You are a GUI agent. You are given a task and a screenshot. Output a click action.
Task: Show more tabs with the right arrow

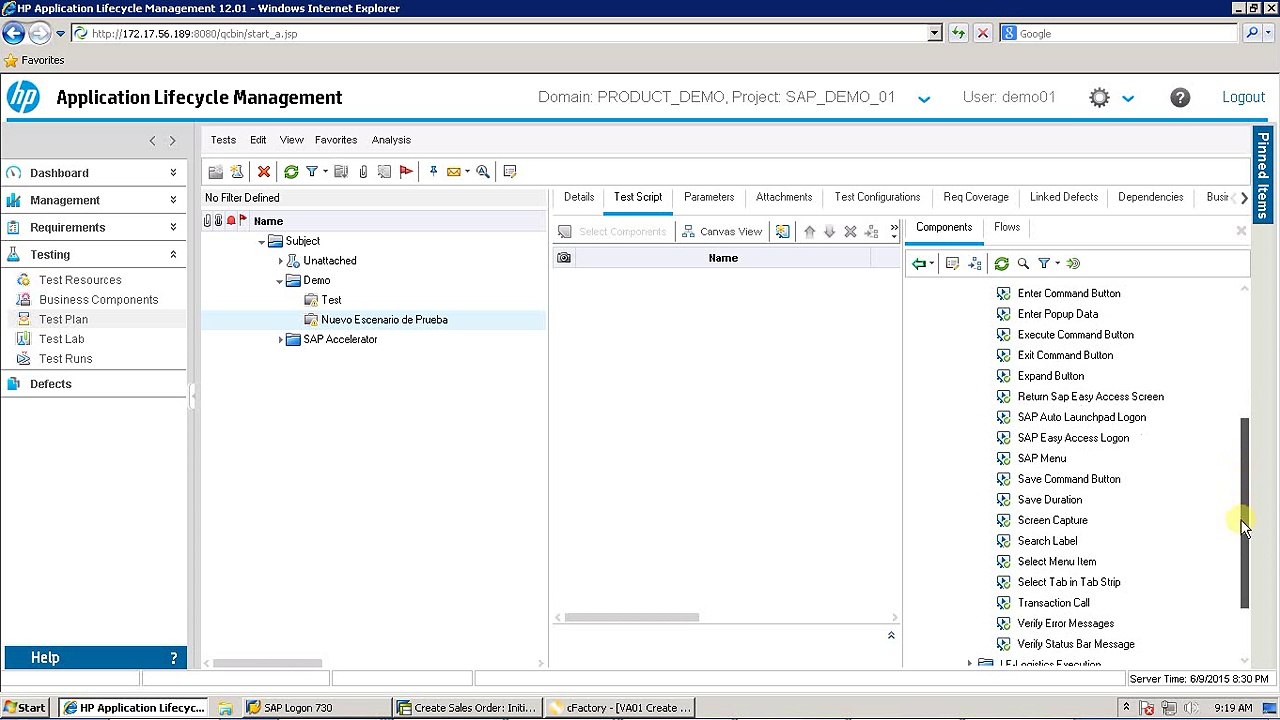tap(1244, 198)
